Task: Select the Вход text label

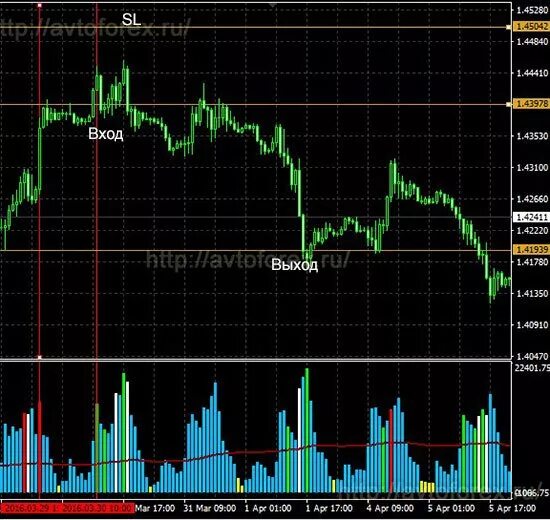Action: tap(106, 134)
